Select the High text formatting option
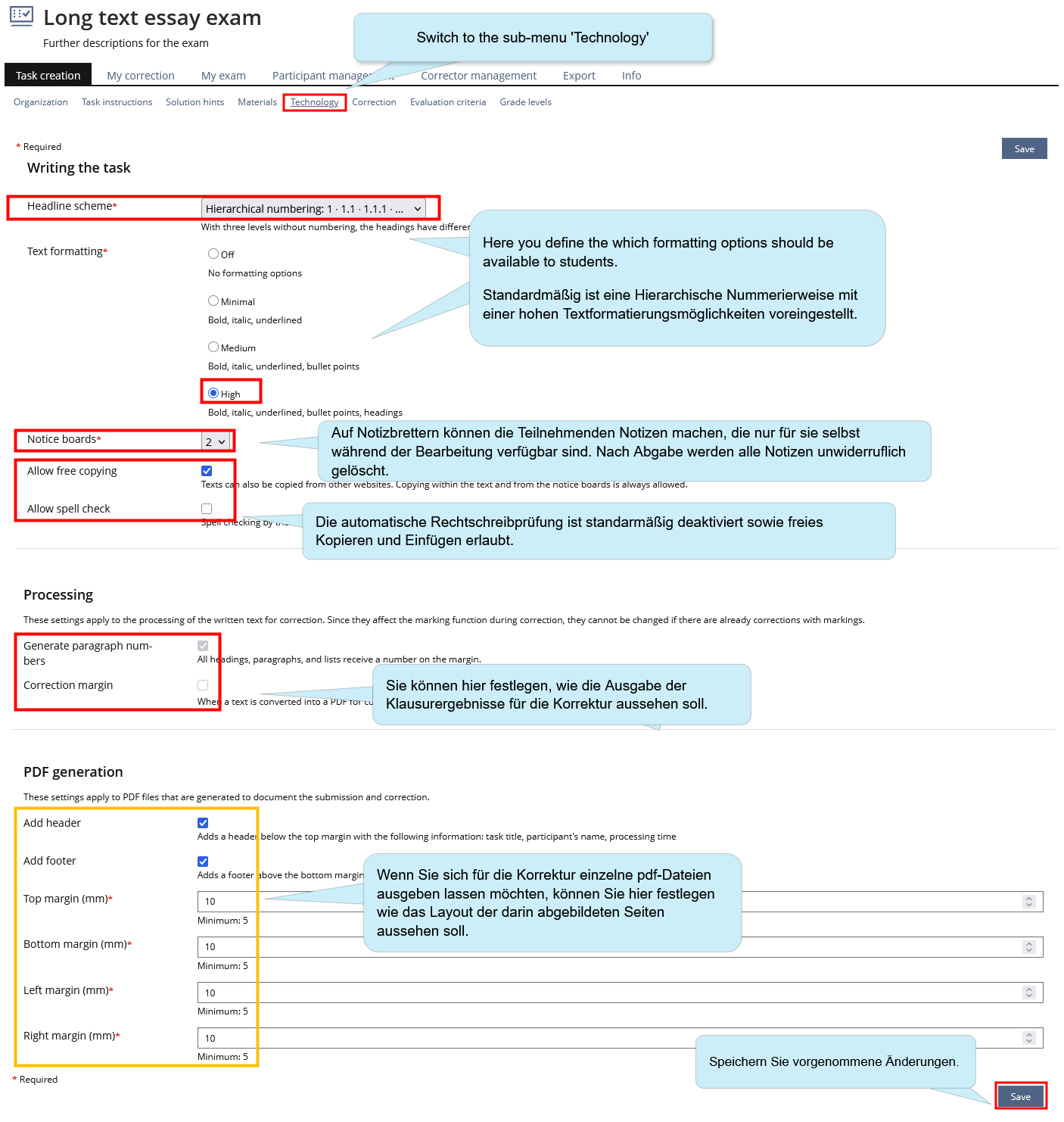The width and height of the screenshot is (1064, 1122). tap(213, 393)
